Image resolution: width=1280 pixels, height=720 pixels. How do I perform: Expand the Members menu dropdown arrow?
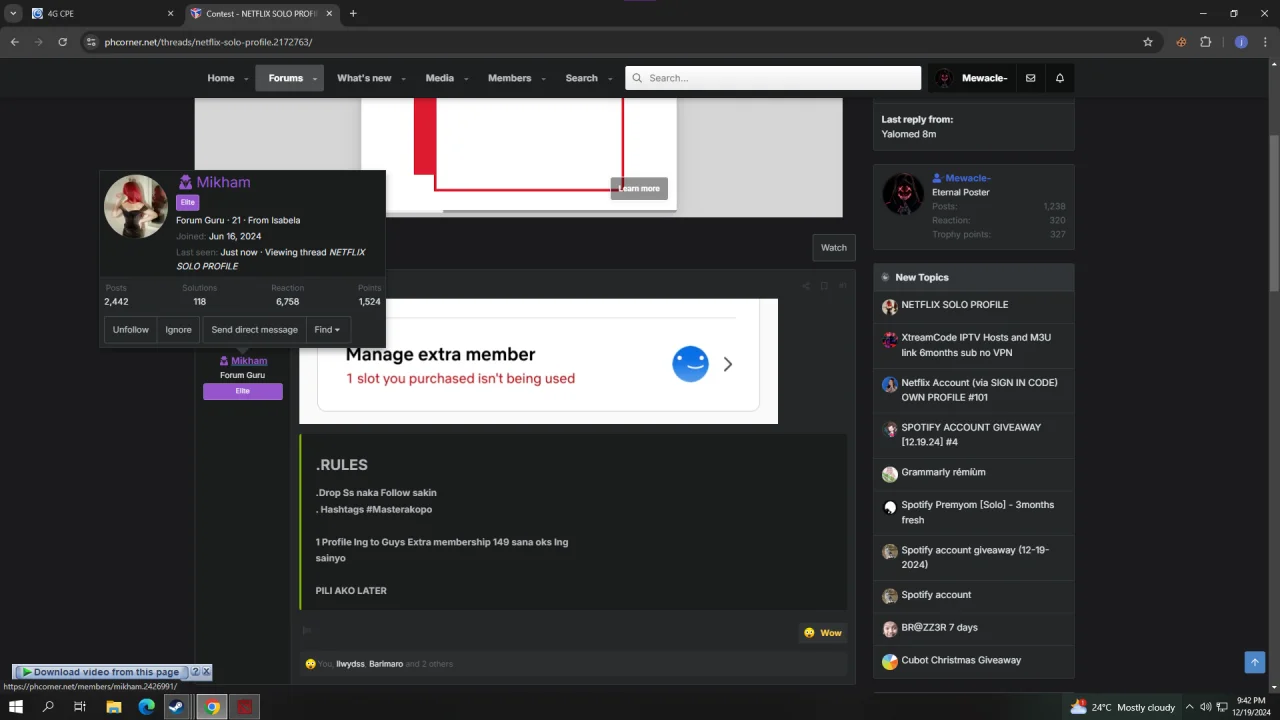(x=543, y=79)
